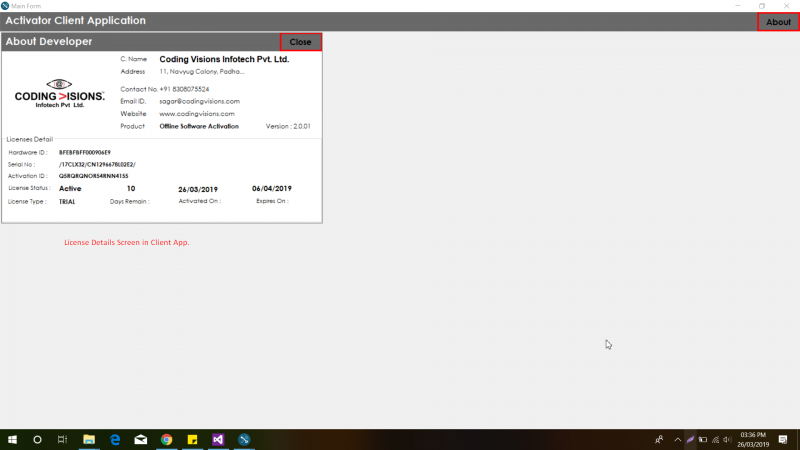Image resolution: width=800 pixels, height=450 pixels.
Task: Click email sagar@codingvisions.com
Action: point(199,101)
